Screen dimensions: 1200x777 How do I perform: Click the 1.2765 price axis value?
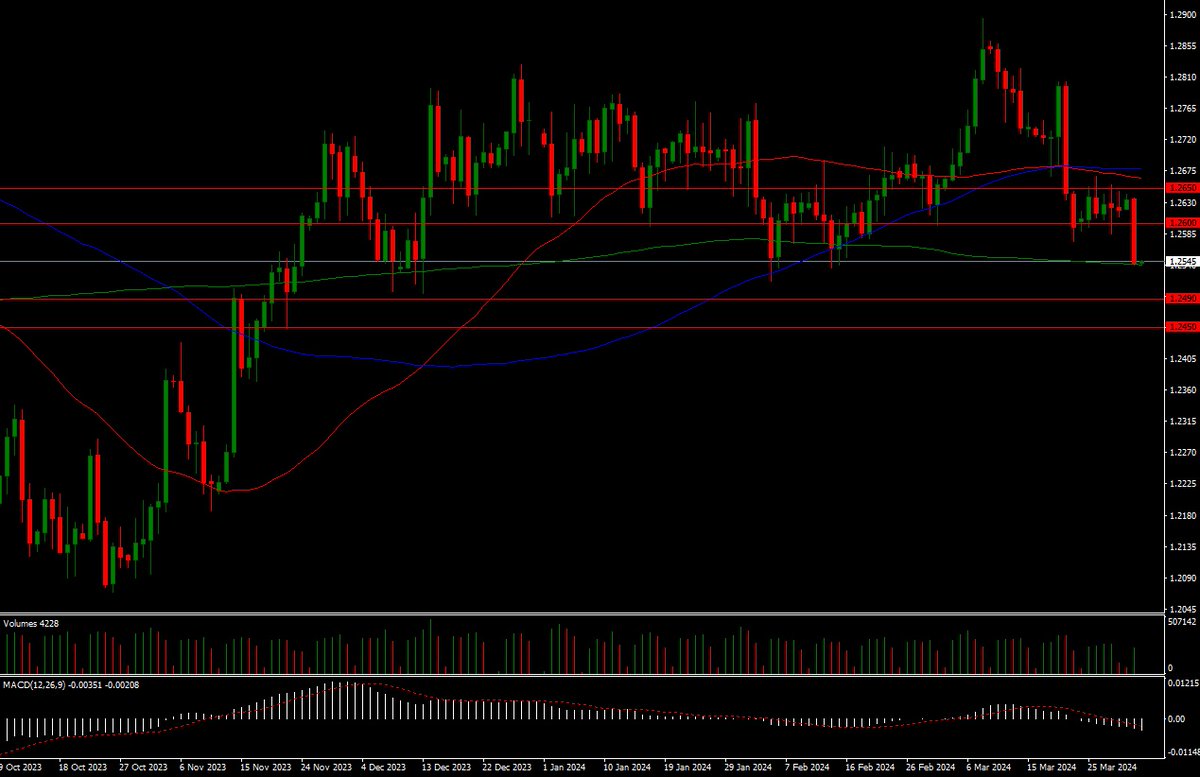[1183, 109]
